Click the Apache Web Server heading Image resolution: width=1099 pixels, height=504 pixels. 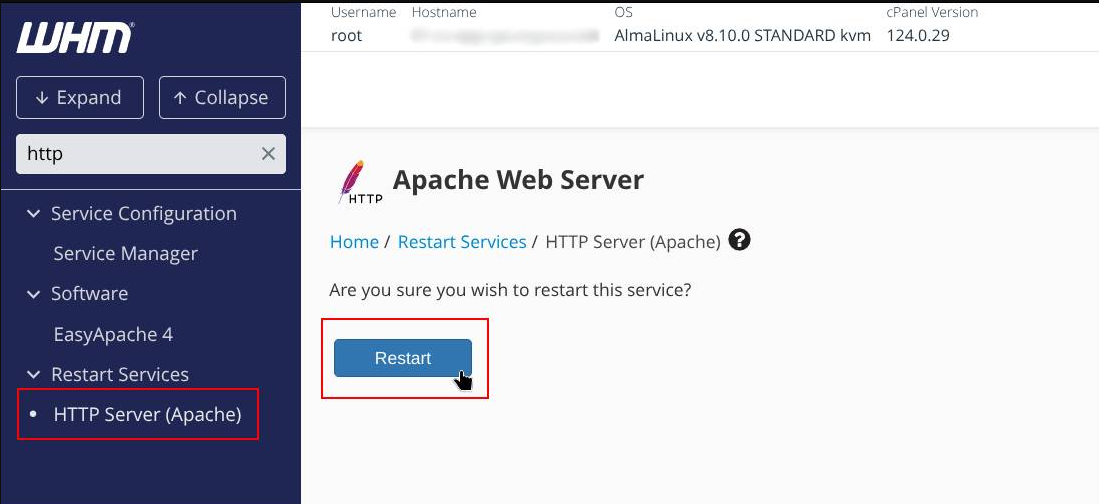coord(518,180)
